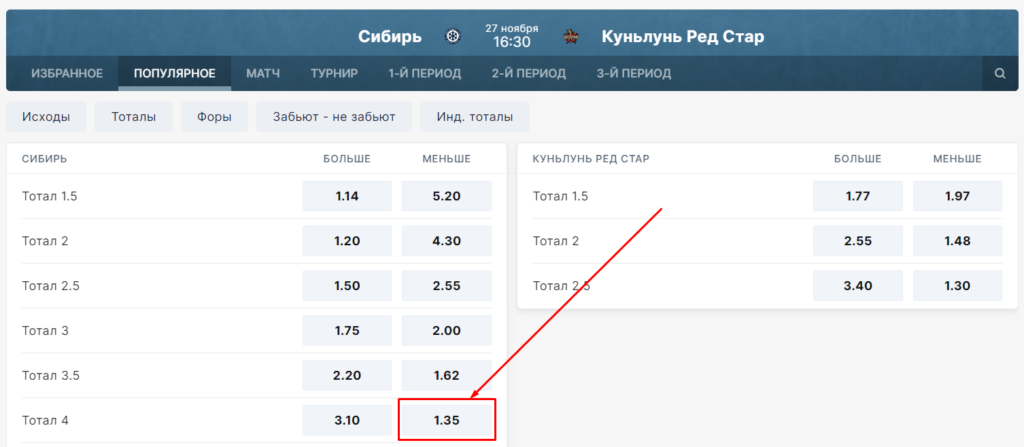Screen dimensions: 1024x447
Task: Open the ТУРНИР tab
Action: [334, 73]
